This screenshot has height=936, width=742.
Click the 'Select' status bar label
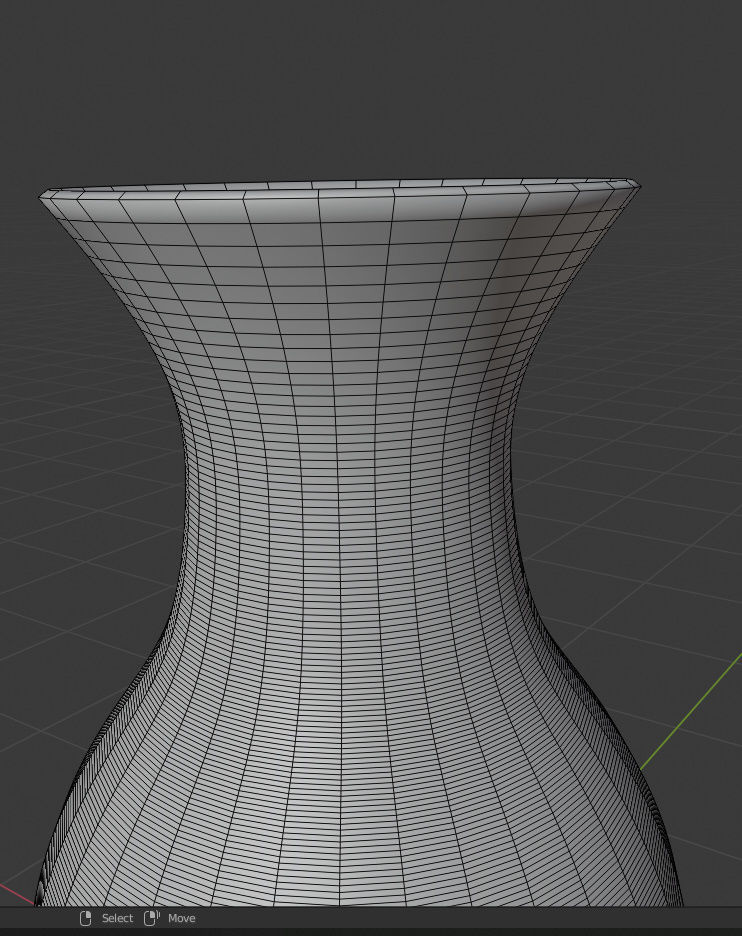click(117, 918)
